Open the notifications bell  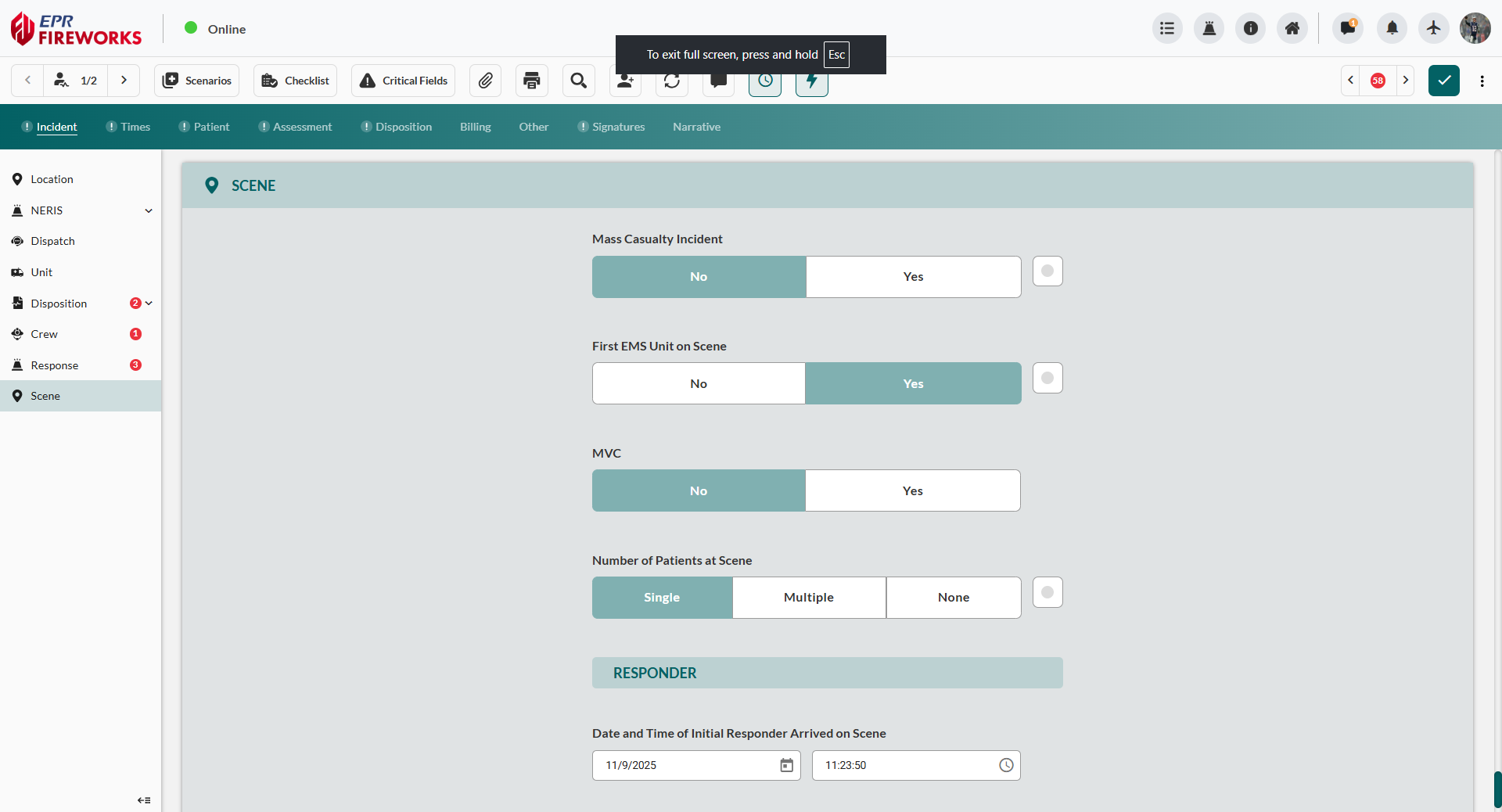pos(1392,28)
